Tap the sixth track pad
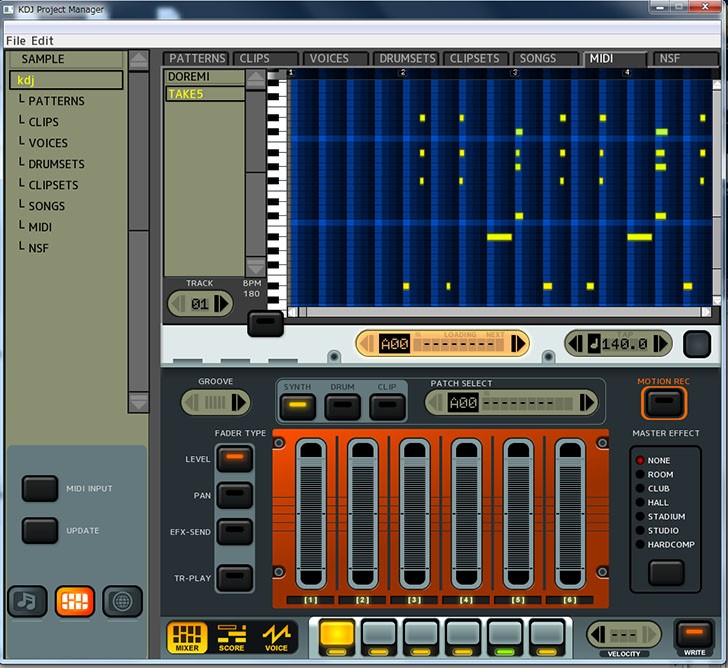Viewport: 728px width, 668px height. (547, 637)
